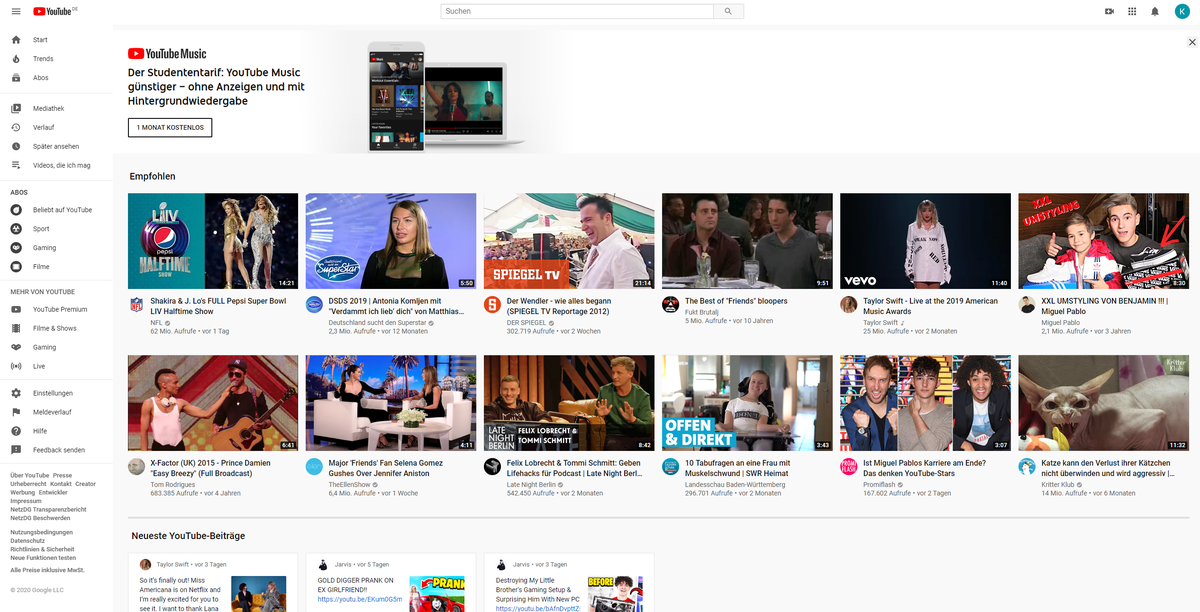
Task: Click the Hilfe question mark icon
Action: click(16, 431)
